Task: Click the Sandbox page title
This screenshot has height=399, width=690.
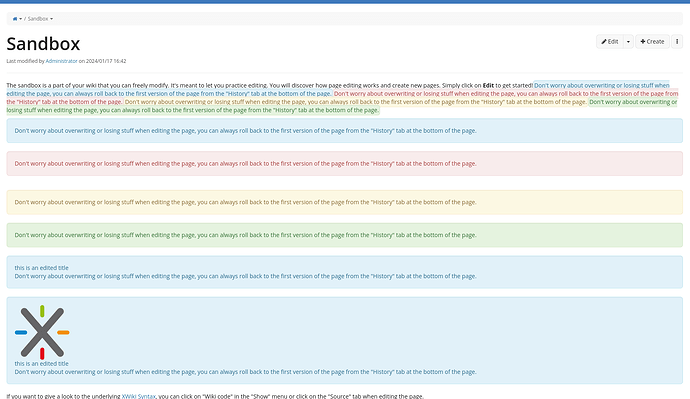Action: coord(43,44)
